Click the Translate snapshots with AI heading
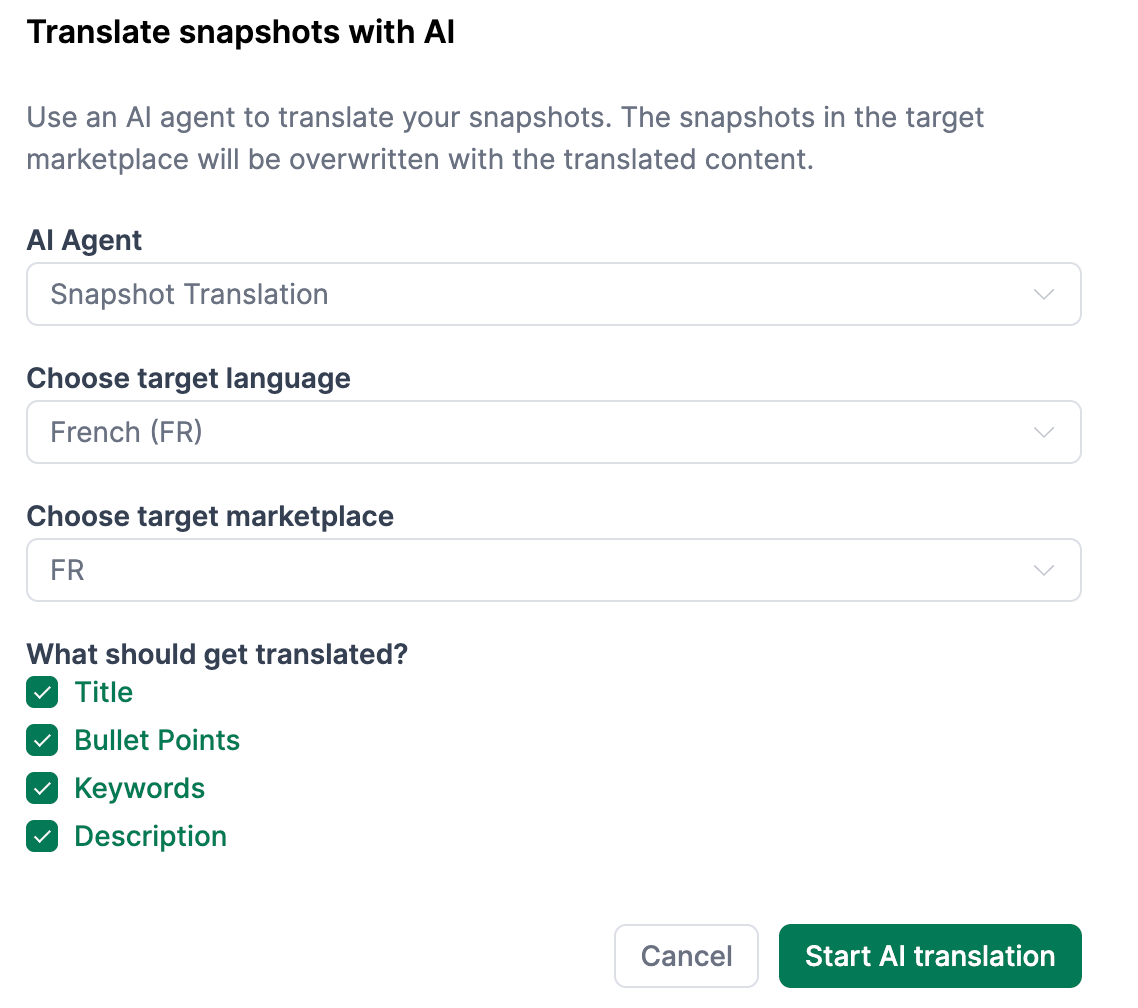The width and height of the screenshot is (1138, 1008). (241, 31)
